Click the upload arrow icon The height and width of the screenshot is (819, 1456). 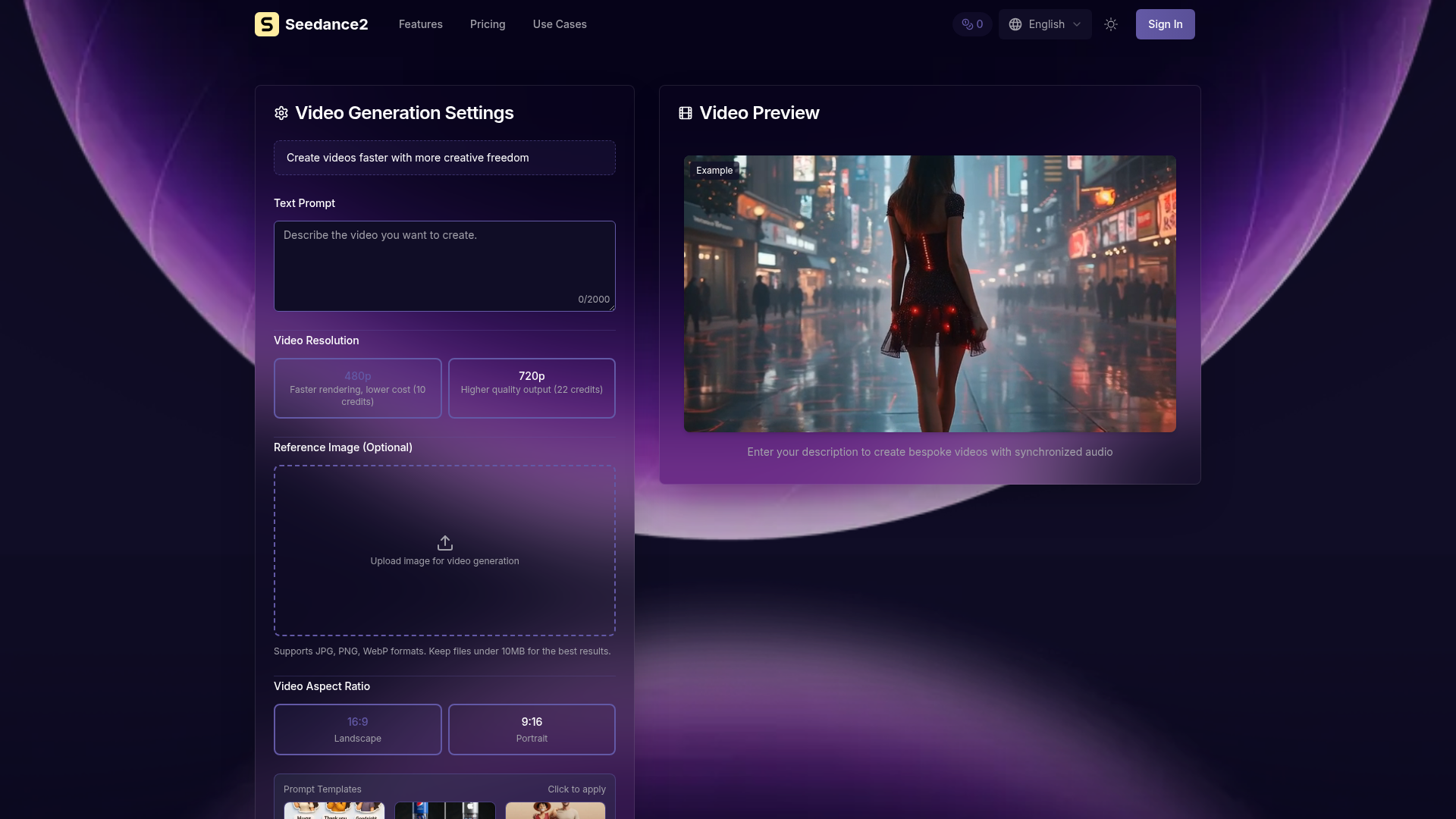pyautogui.click(x=445, y=543)
